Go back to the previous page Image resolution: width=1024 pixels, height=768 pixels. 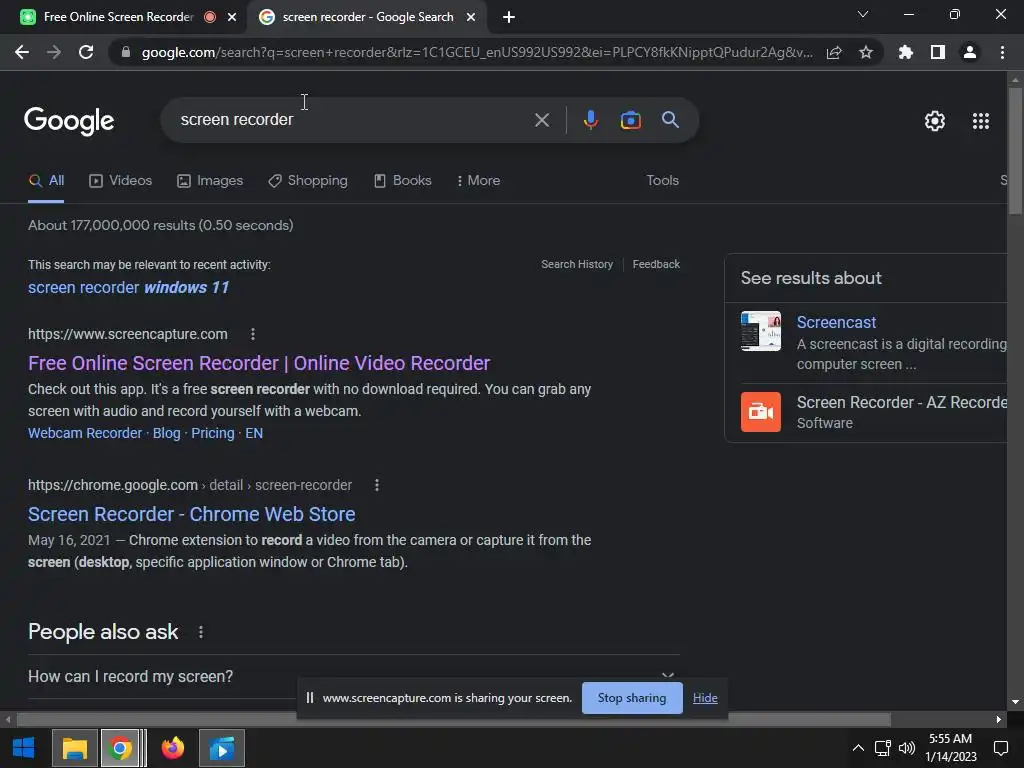pos(22,52)
